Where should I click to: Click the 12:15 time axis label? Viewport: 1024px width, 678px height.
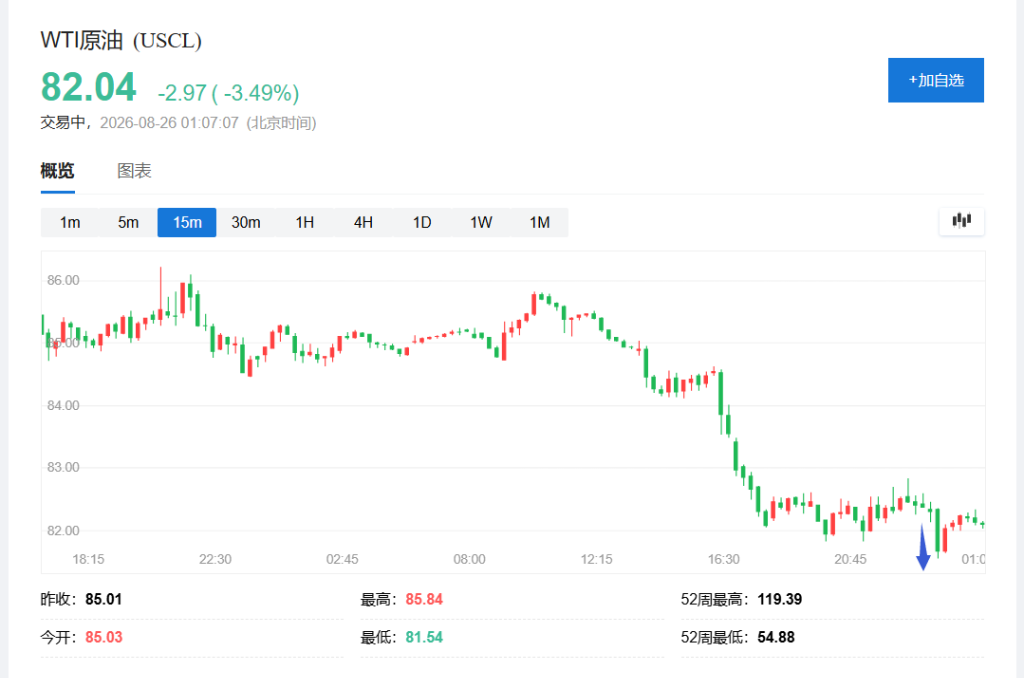coord(596,559)
